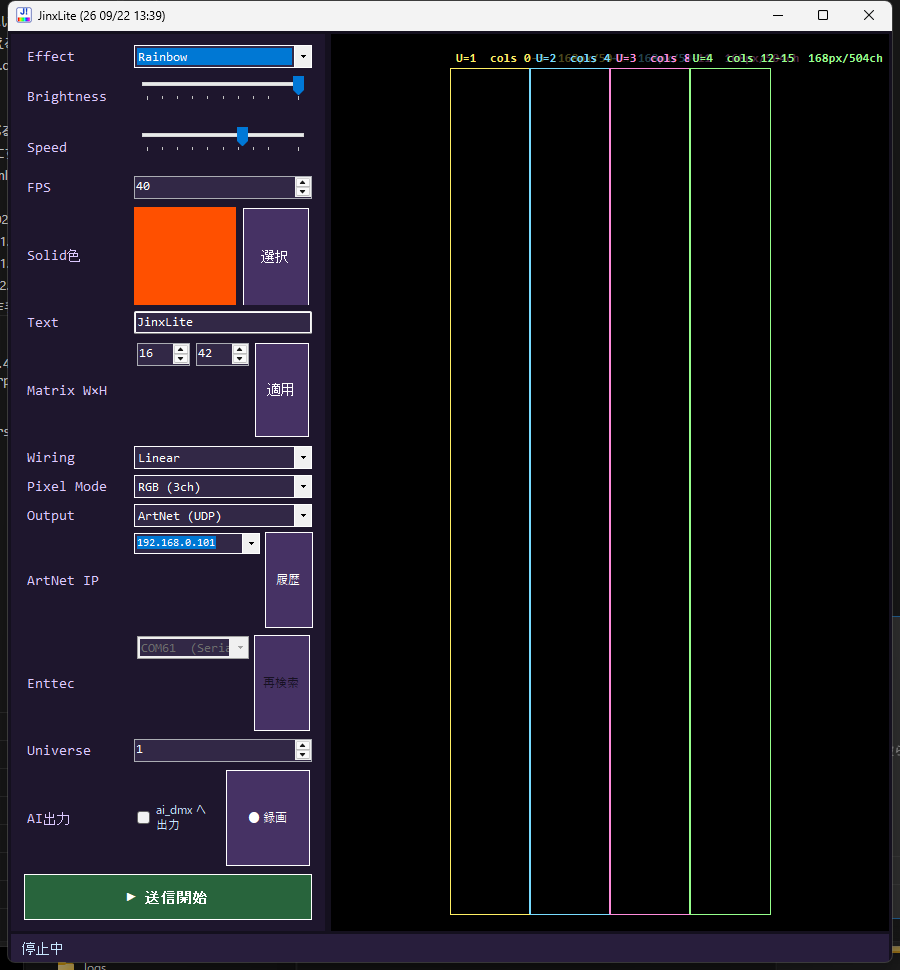
Task: Open the Wiring dropdown set to Linear
Action: click(x=223, y=458)
